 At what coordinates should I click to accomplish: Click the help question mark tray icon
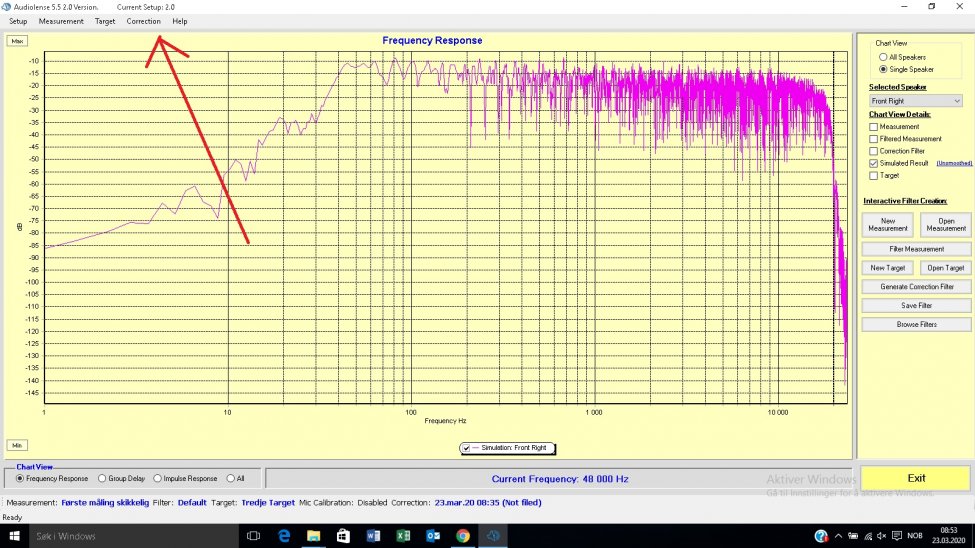[821, 536]
